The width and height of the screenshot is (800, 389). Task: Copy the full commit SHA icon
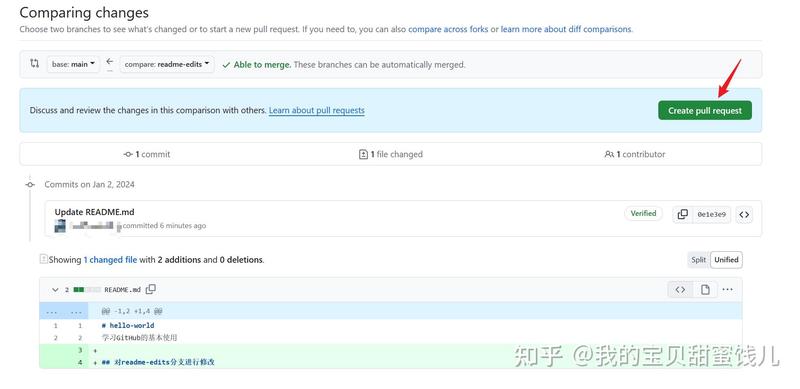click(x=682, y=214)
